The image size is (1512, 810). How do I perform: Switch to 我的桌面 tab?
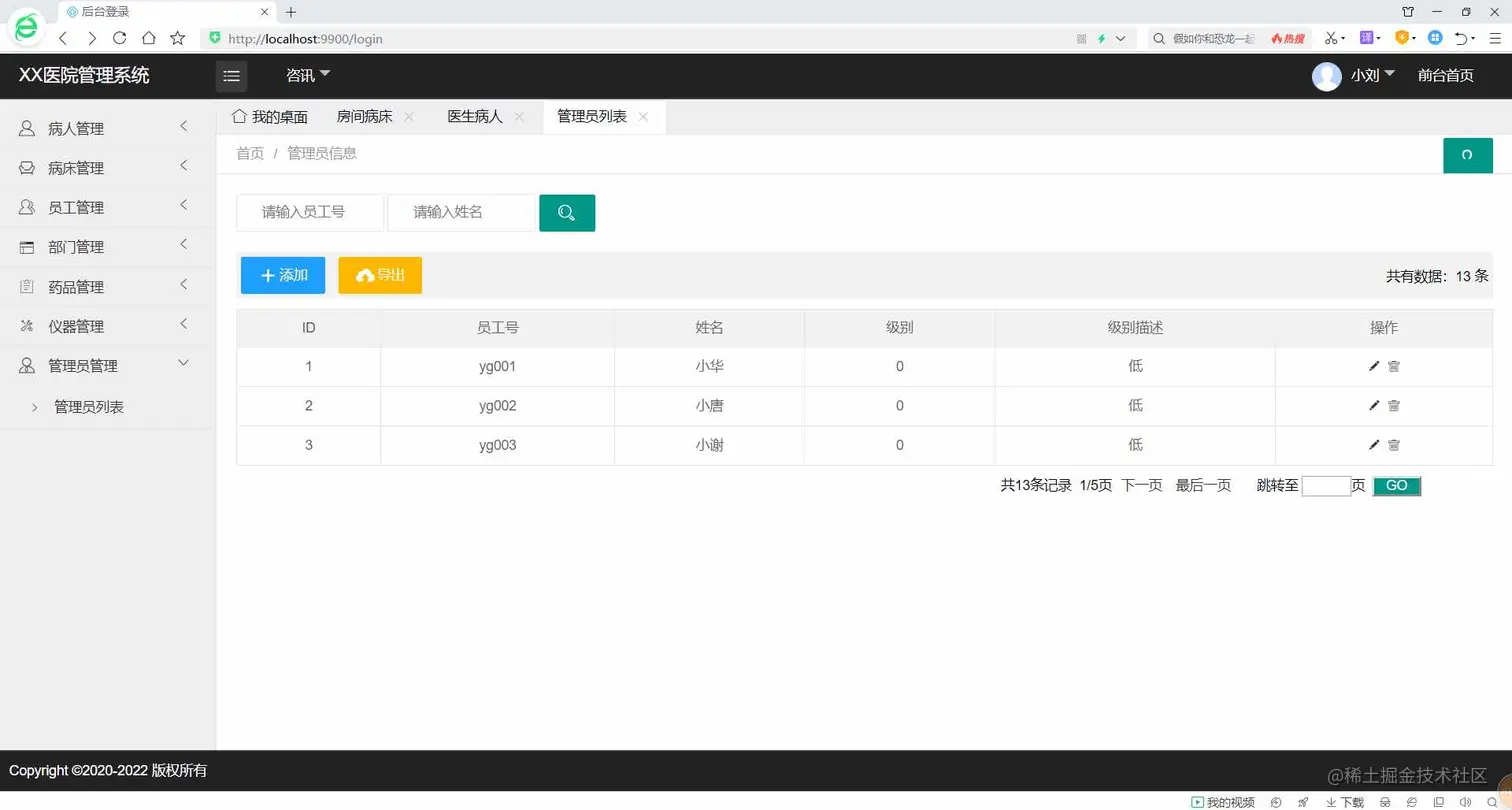tap(270, 117)
